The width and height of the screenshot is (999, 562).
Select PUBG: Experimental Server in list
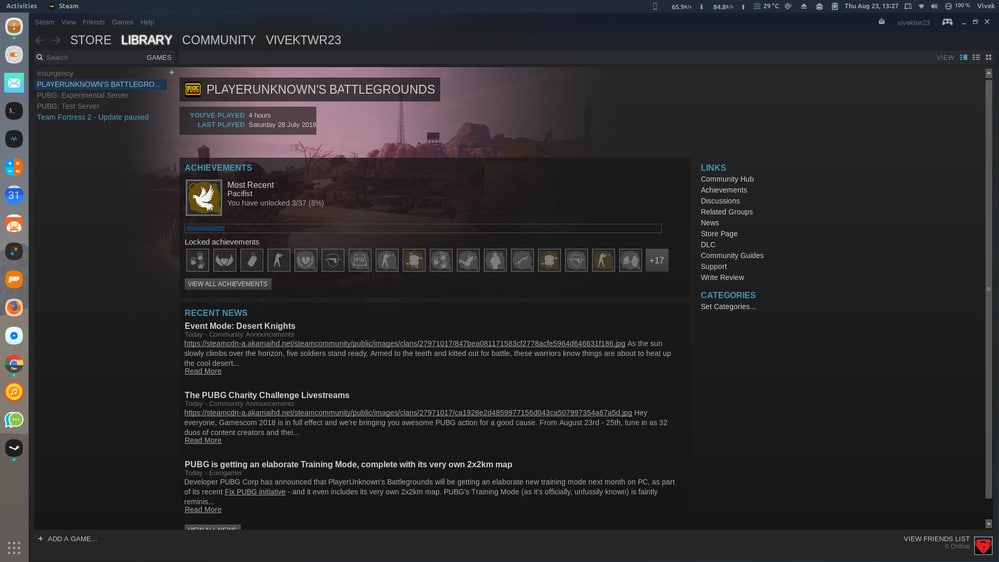point(82,96)
